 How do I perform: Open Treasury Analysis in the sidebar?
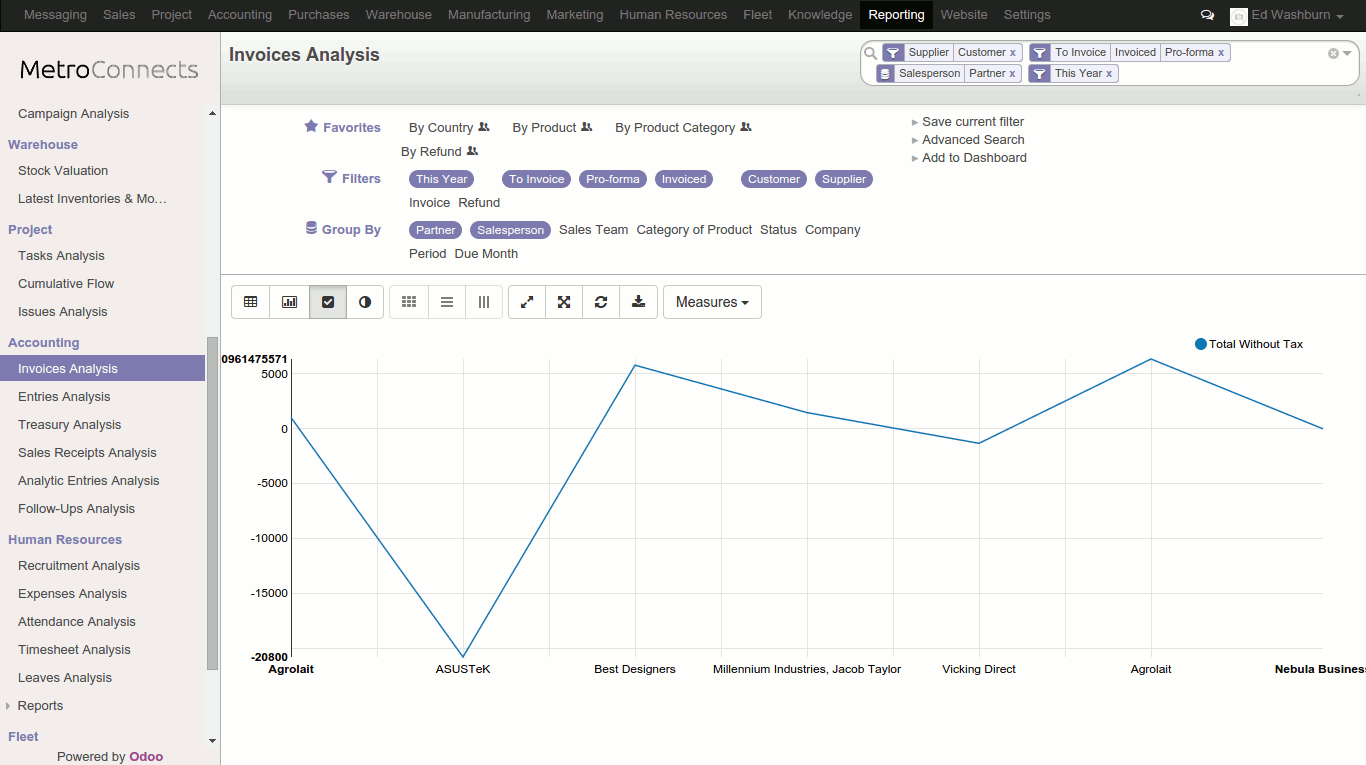click(x=69, y=425)
